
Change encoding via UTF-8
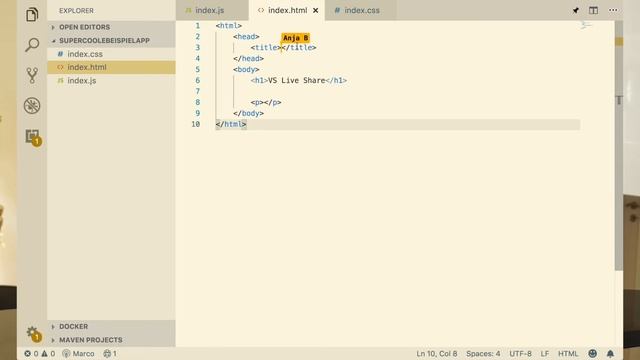[x=520, y=353]
